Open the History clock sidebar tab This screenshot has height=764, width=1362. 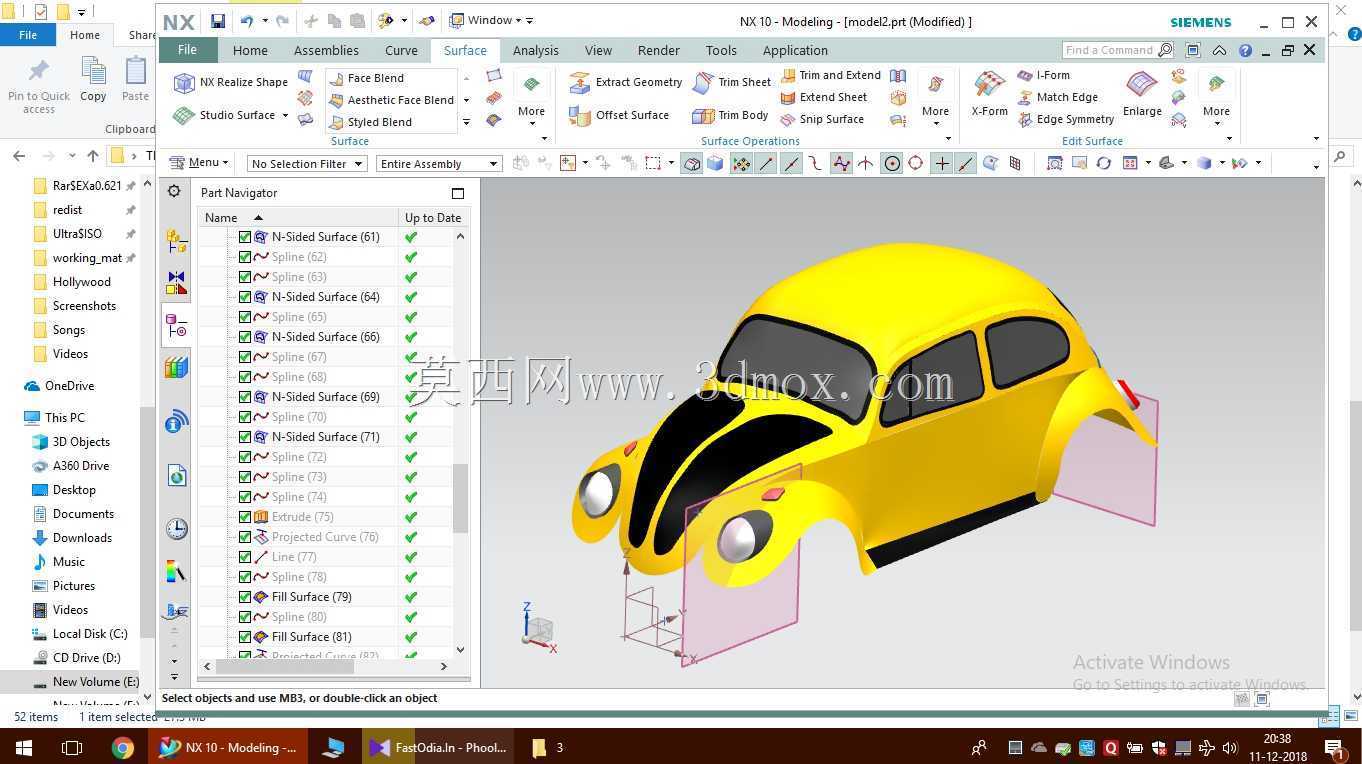[x=176, y=528]
